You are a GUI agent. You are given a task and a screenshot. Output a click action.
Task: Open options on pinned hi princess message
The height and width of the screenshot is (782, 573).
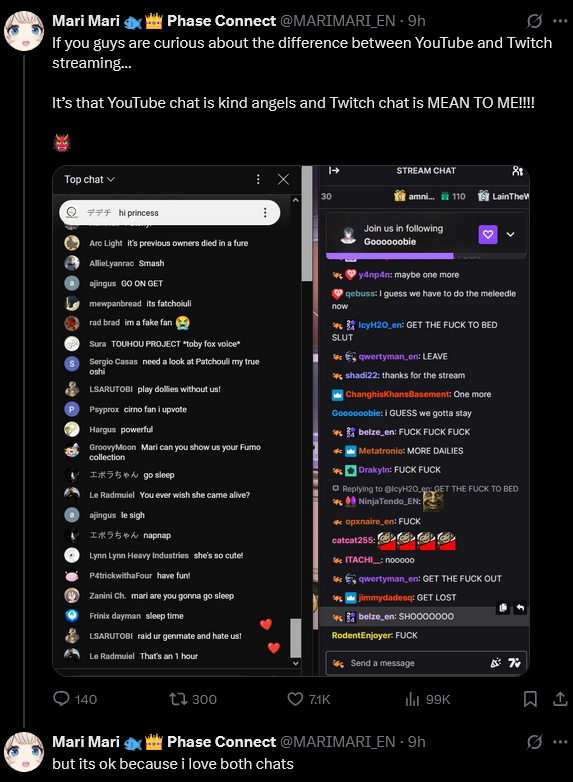[x=265, y=213]
